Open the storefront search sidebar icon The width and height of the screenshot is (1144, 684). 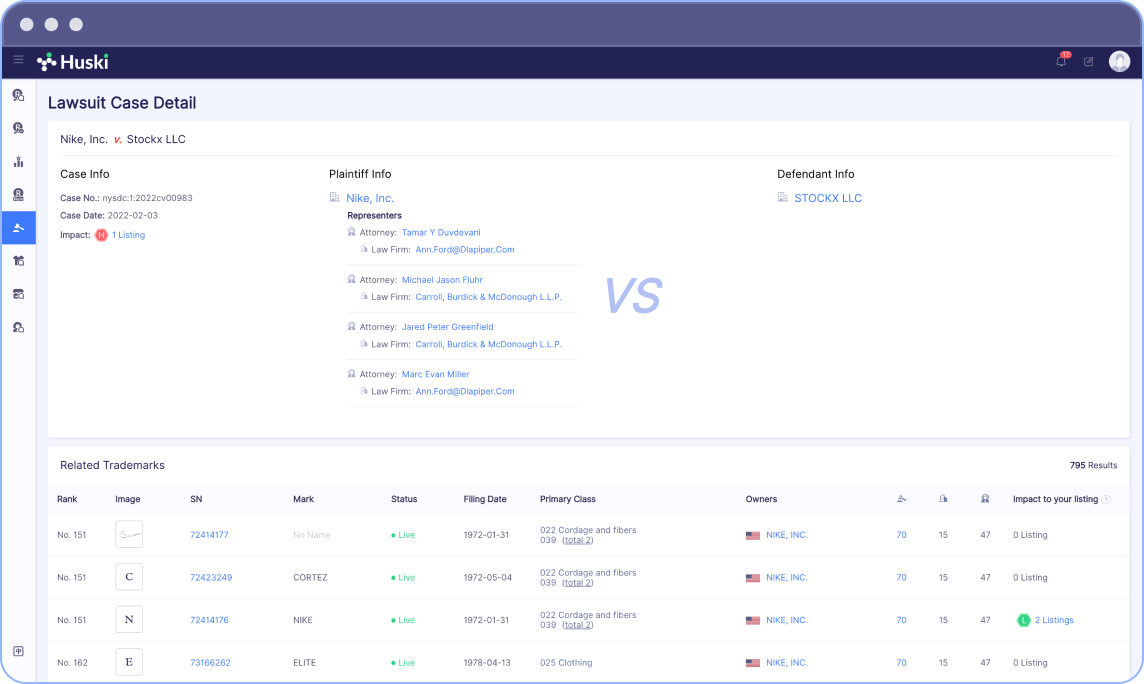(18, 294)
